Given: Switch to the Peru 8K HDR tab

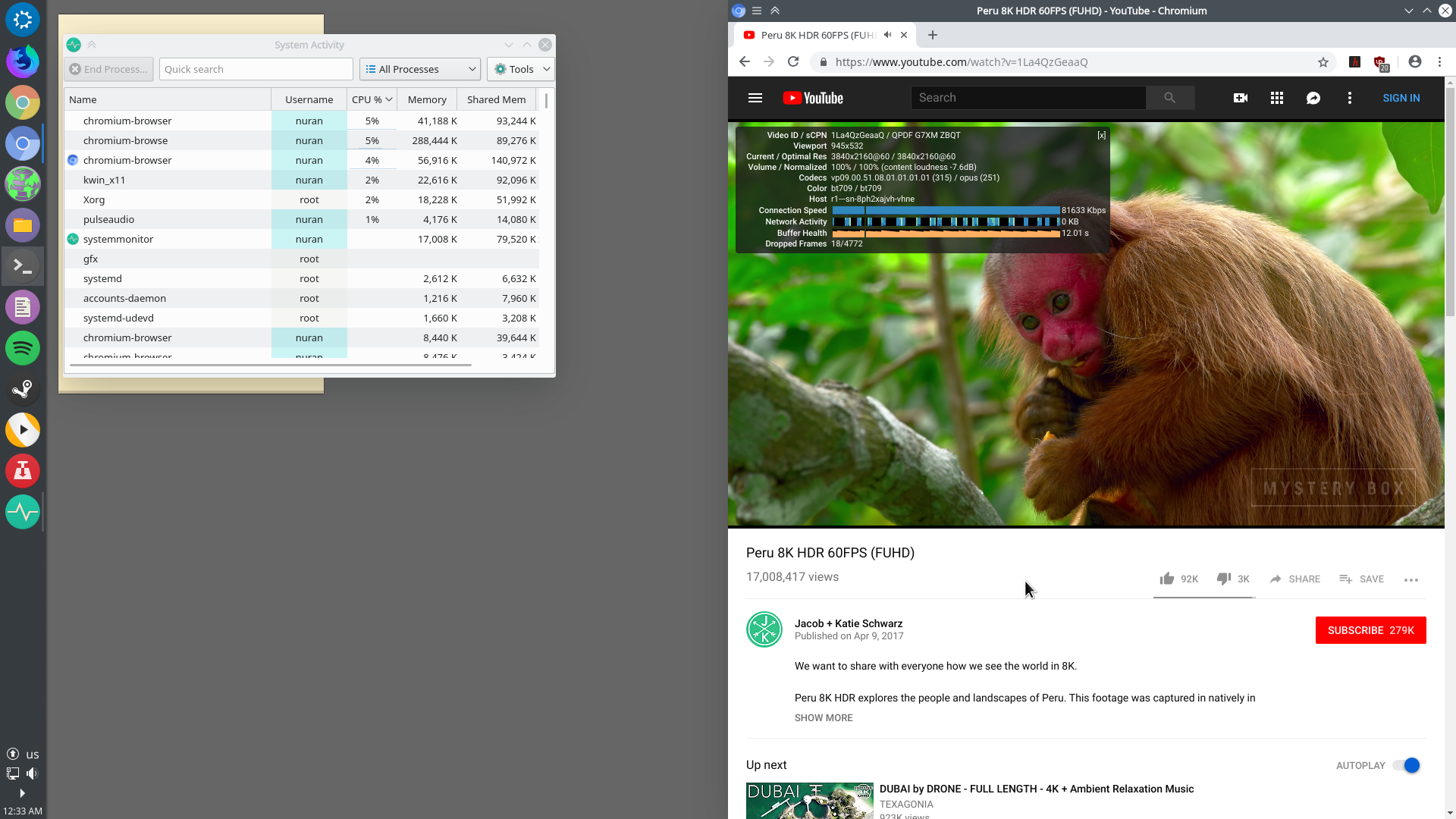Looking at the screenshot, I should 817,35.
